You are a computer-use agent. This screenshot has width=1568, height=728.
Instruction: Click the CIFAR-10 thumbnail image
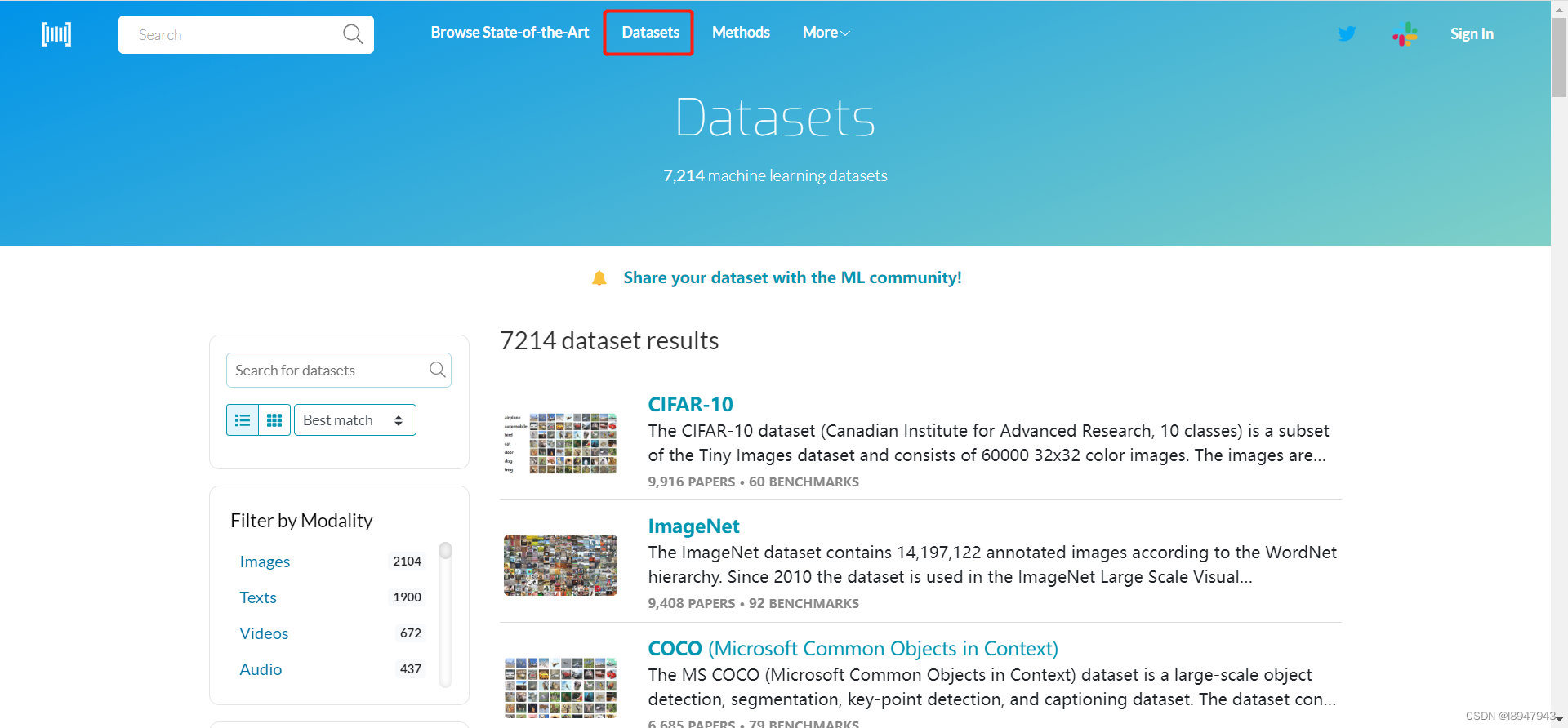(x=560, y=443)
